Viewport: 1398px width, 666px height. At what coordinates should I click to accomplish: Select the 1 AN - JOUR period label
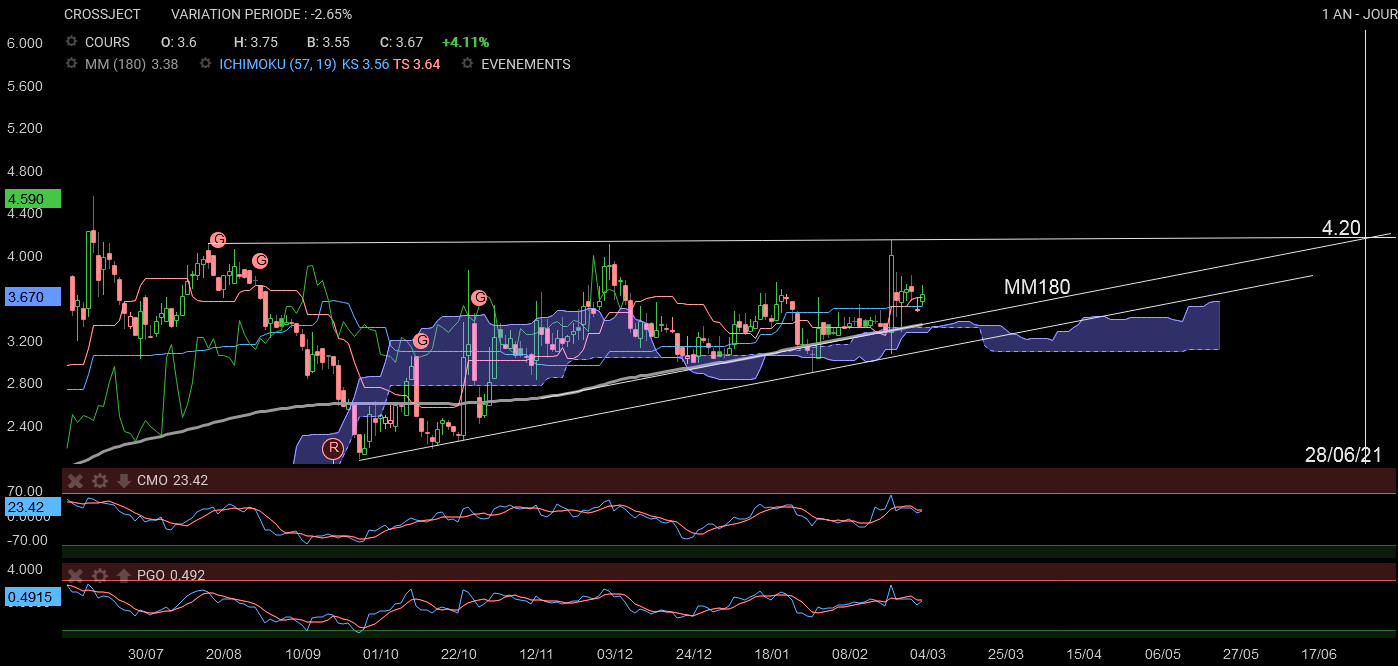[x=1358, y=14]
